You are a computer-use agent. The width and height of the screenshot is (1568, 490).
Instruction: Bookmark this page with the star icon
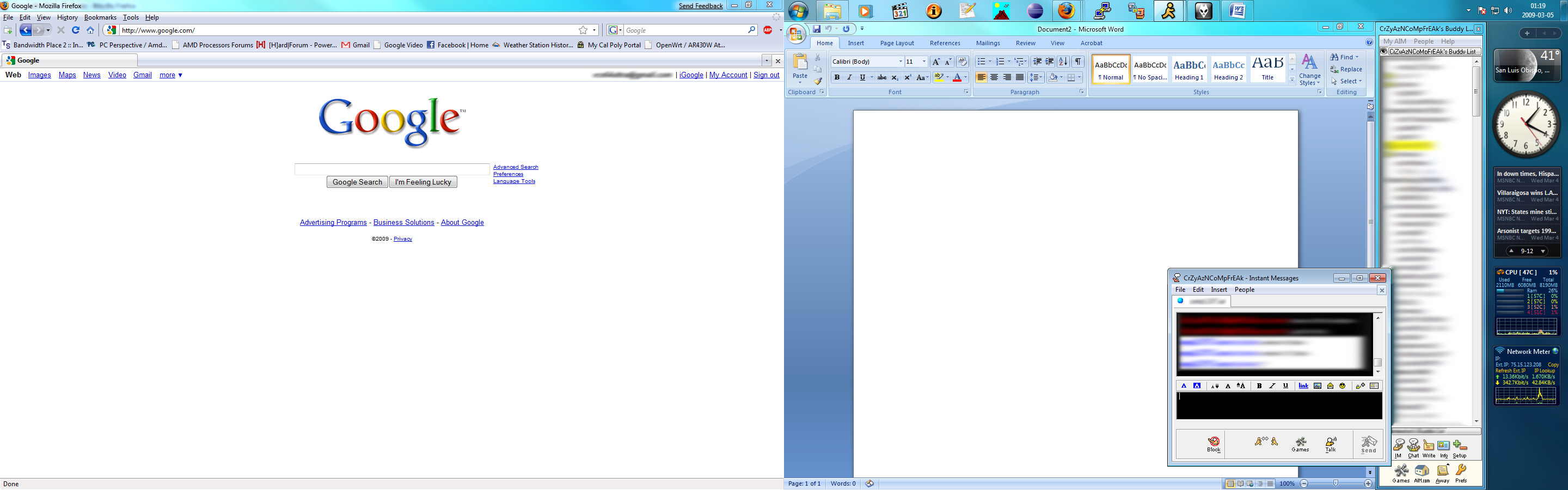(x=583, y=30)
